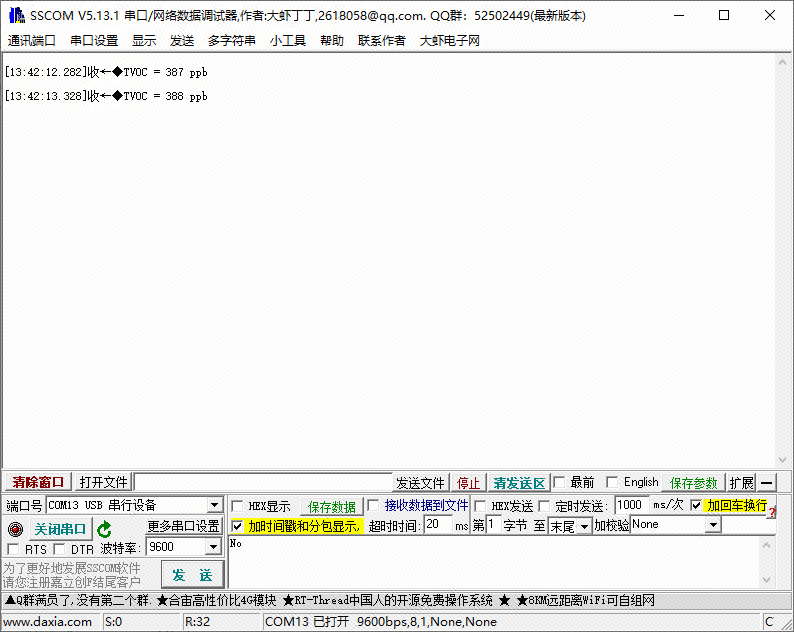Image resolution: width=794 pixels, height=632 pixels.
Task: Check the 最前 always-on-top checkbox
Action: click(559, 482)
